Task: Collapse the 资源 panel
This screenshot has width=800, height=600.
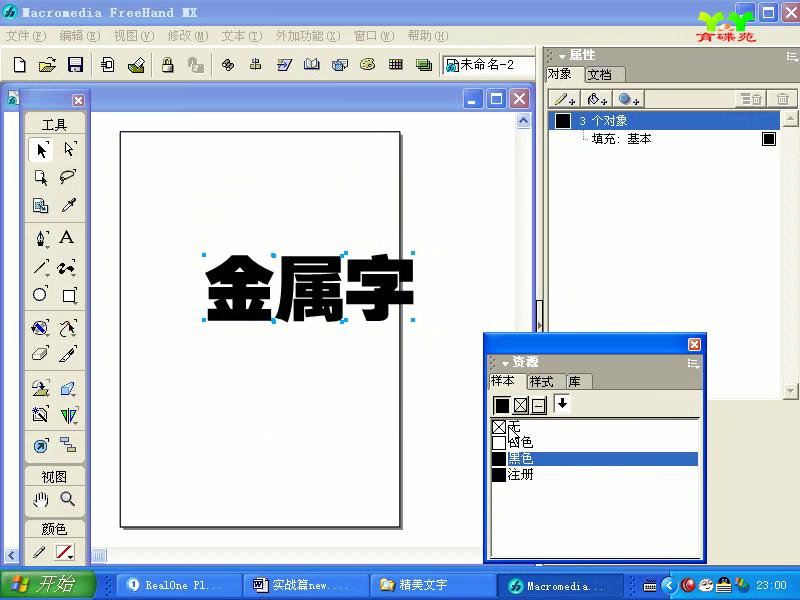Action: pos(505,363)
